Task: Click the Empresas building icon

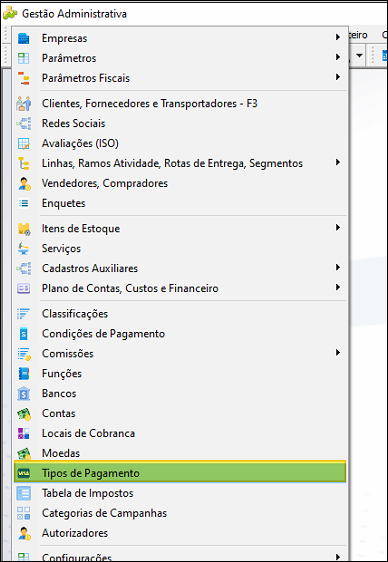Action: [x=24, y=38]
